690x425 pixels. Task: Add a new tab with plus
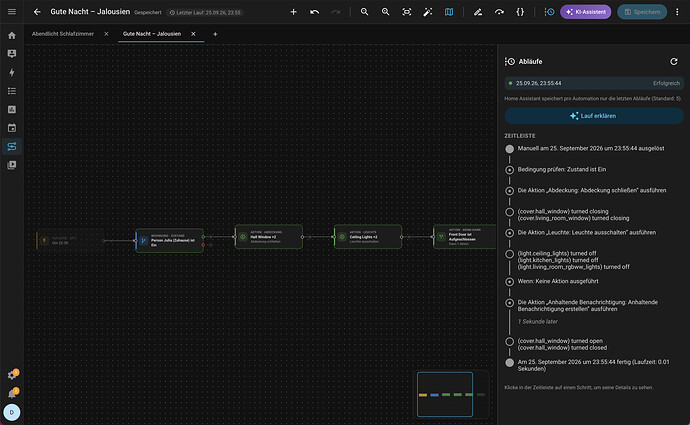[215, 34]
